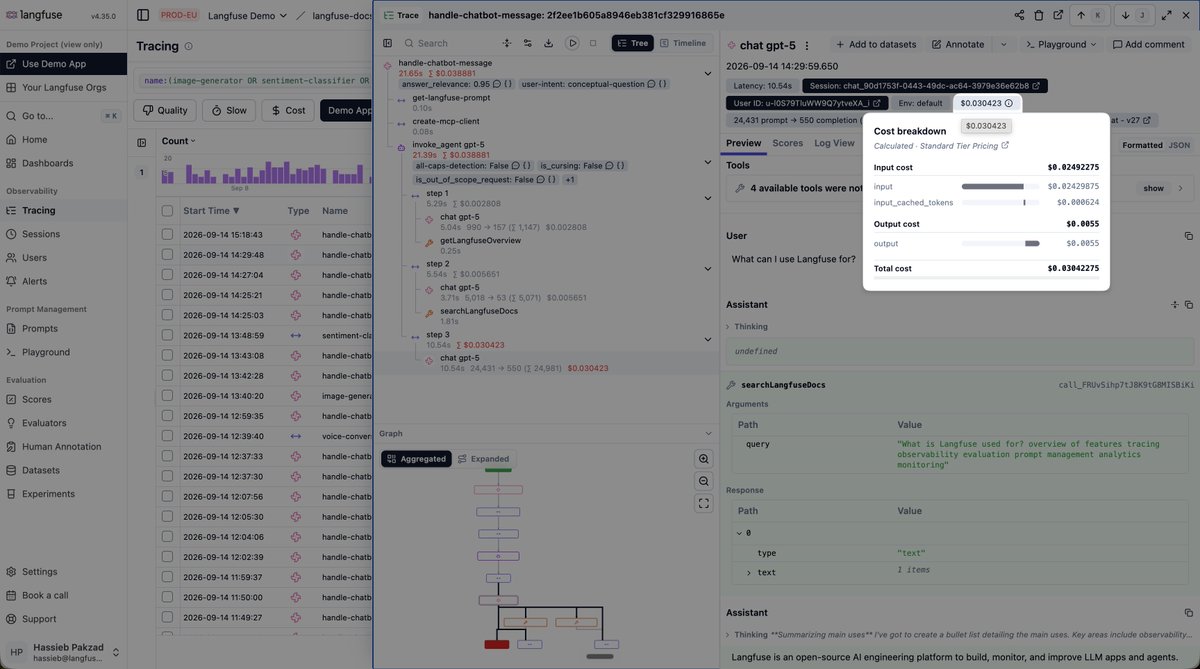Switch graph to Expanded mode

click(x=483, y=459)
